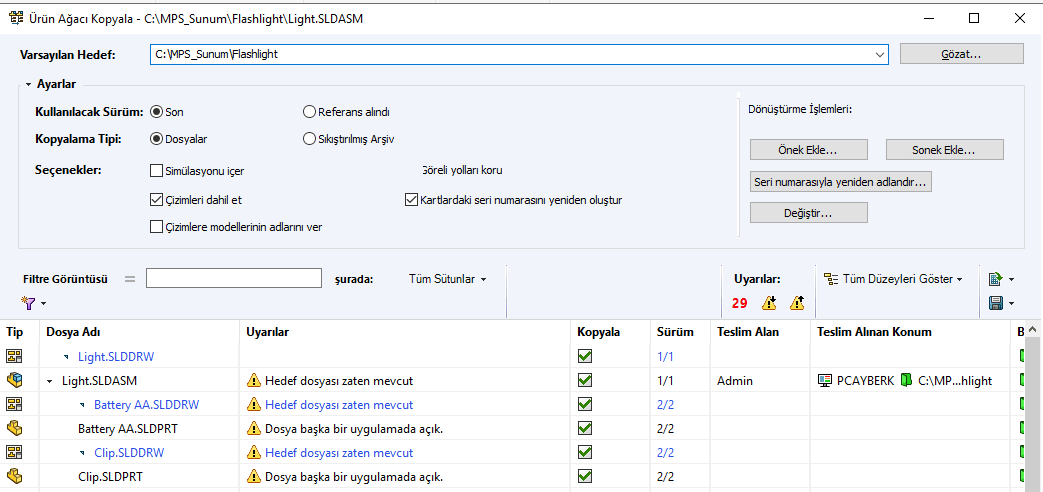The height and width of the screenshot is (492, 1043).
Task: Open the Varsayılan Hedef path dropdown arrow
Action: (x=880, y=55)
